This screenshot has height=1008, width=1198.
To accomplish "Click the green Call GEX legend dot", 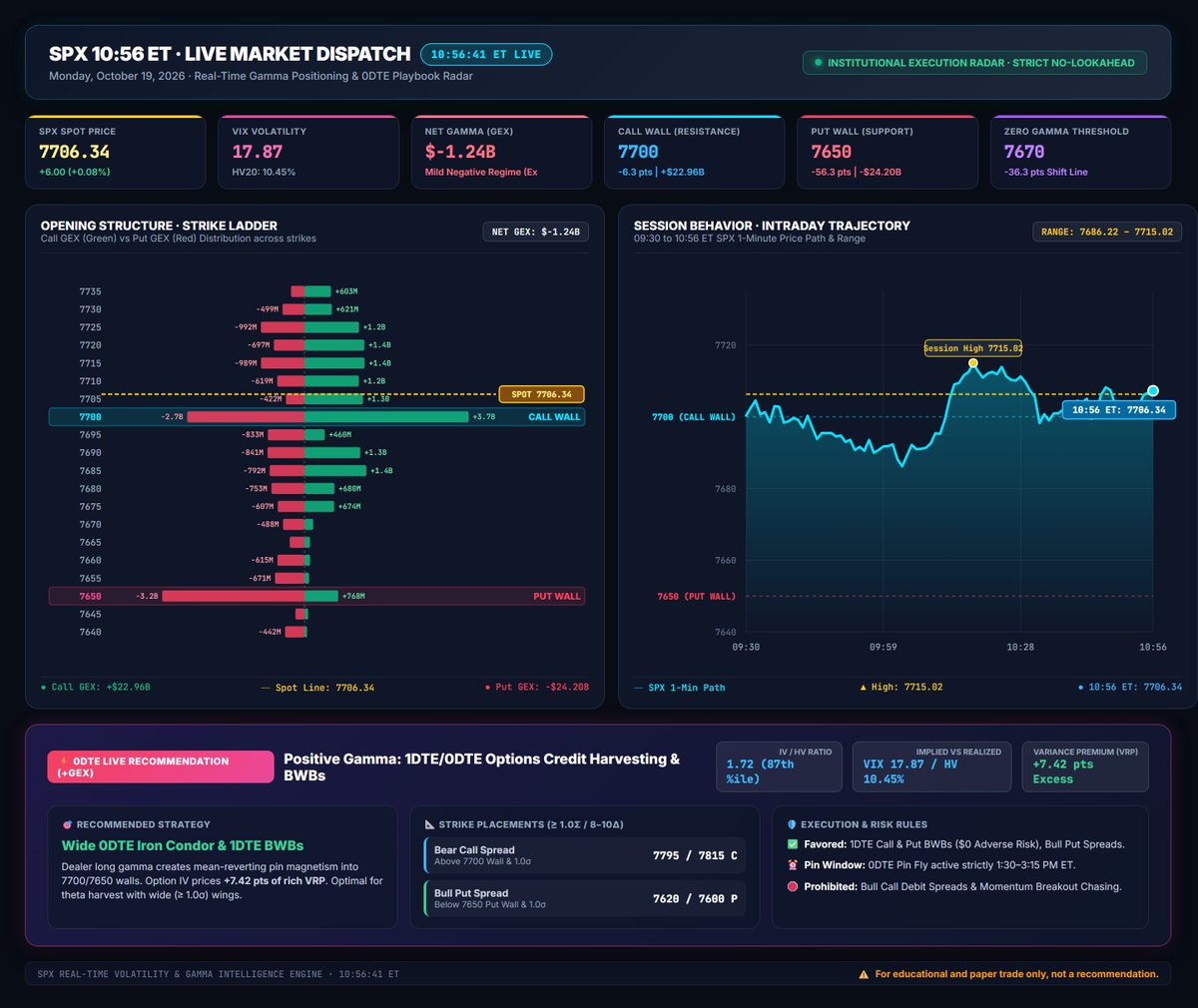I will (43, 688).
